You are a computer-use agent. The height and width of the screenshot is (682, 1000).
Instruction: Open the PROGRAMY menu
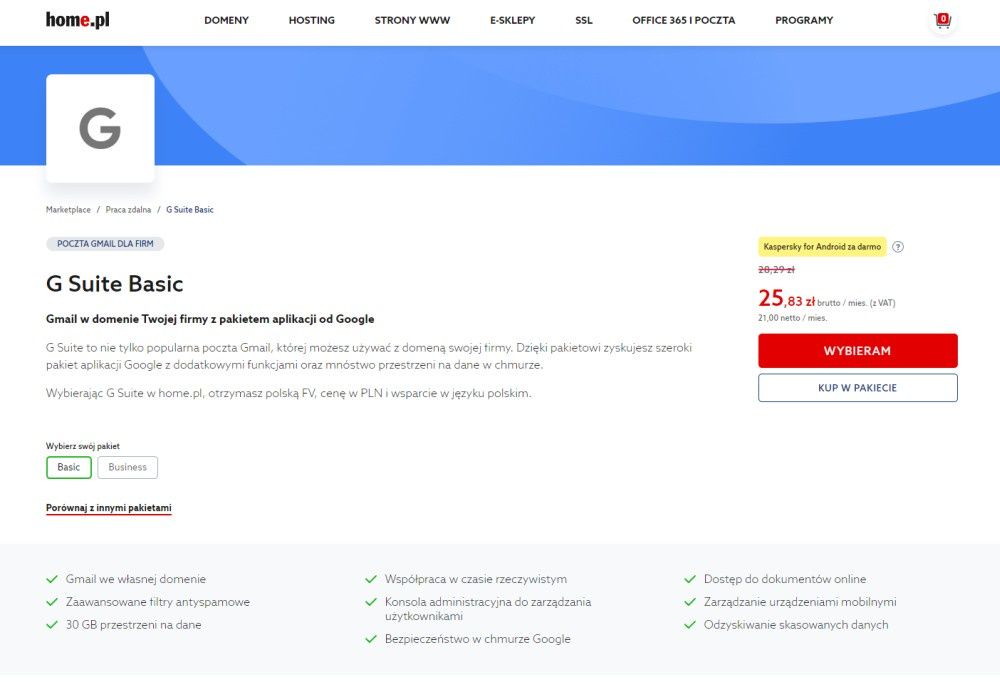804,20
